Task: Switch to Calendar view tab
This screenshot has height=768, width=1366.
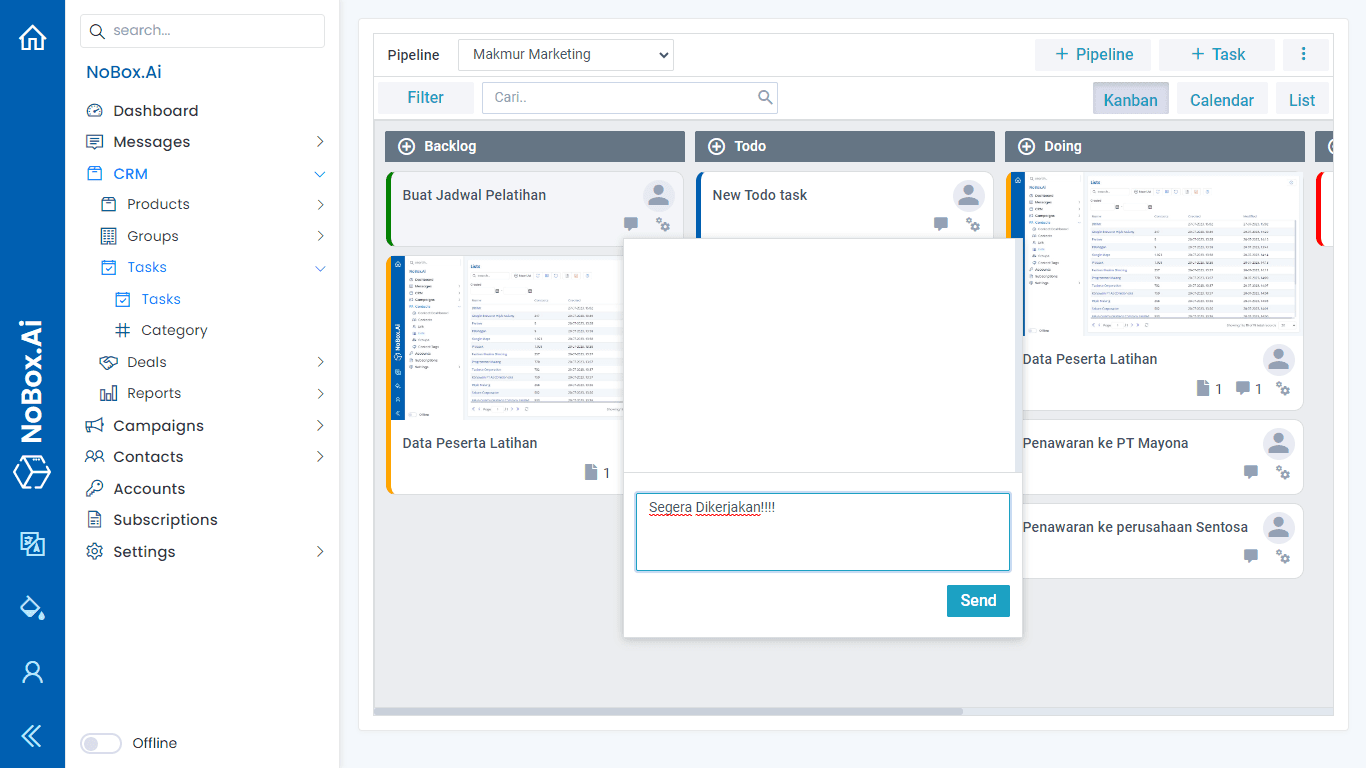Action: (1221, 100)
